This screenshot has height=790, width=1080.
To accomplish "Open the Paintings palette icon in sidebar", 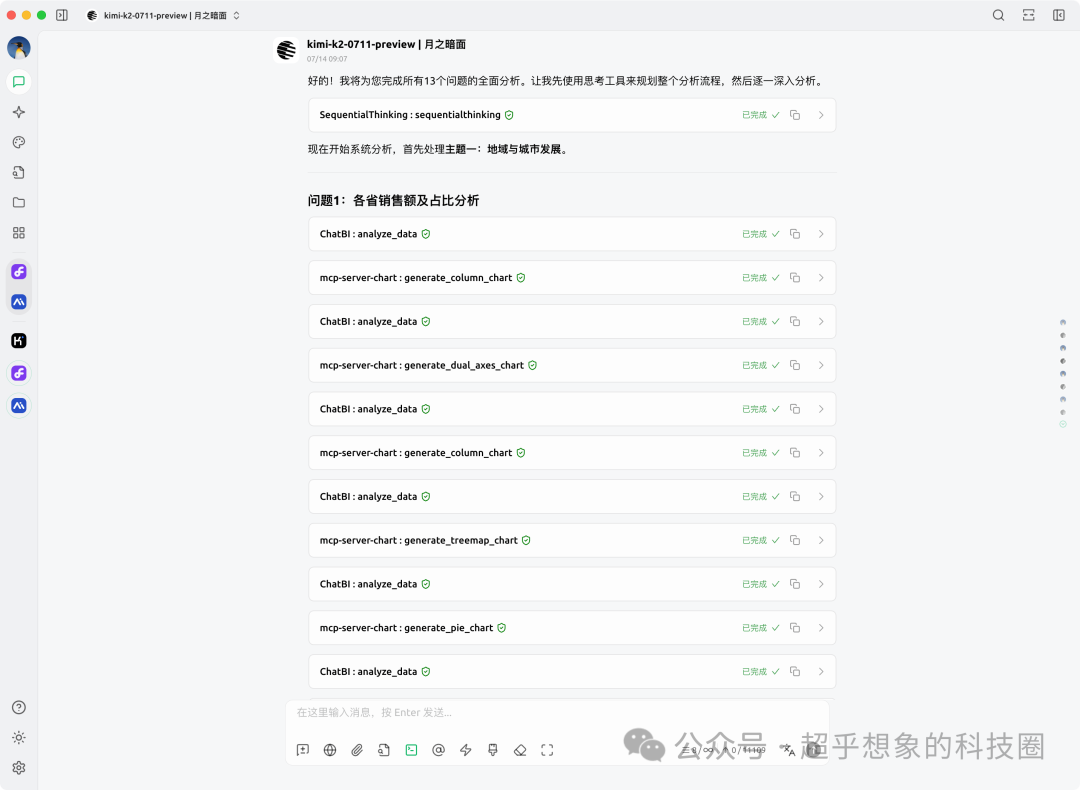I will coord(19,143).
